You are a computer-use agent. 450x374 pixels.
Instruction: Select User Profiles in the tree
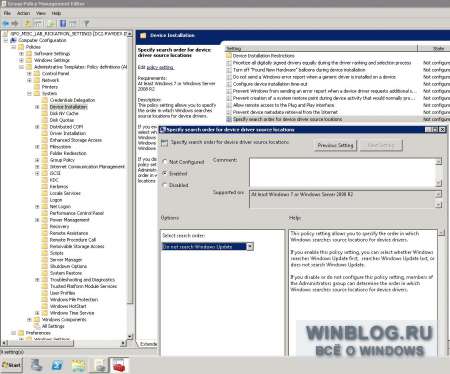(x=62, y=293)
